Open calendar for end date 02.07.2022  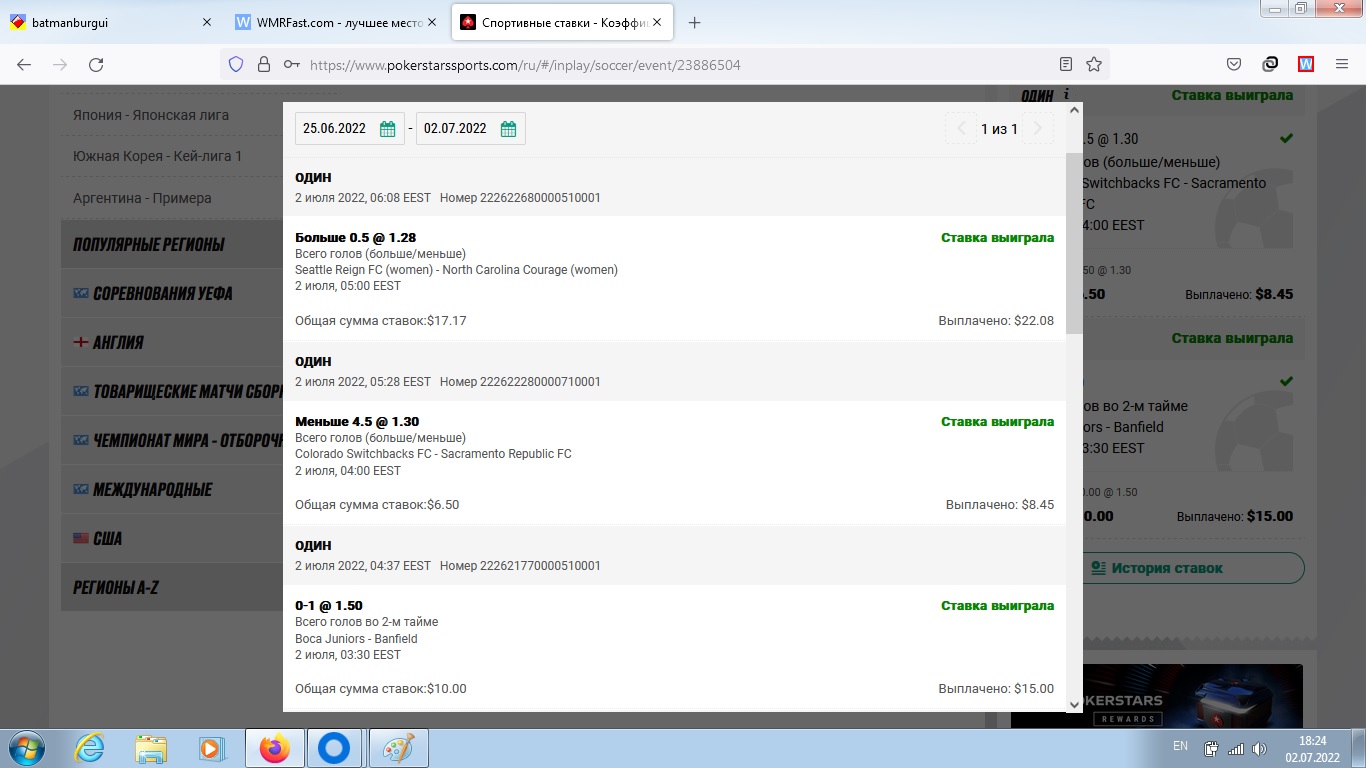(508, 129)
